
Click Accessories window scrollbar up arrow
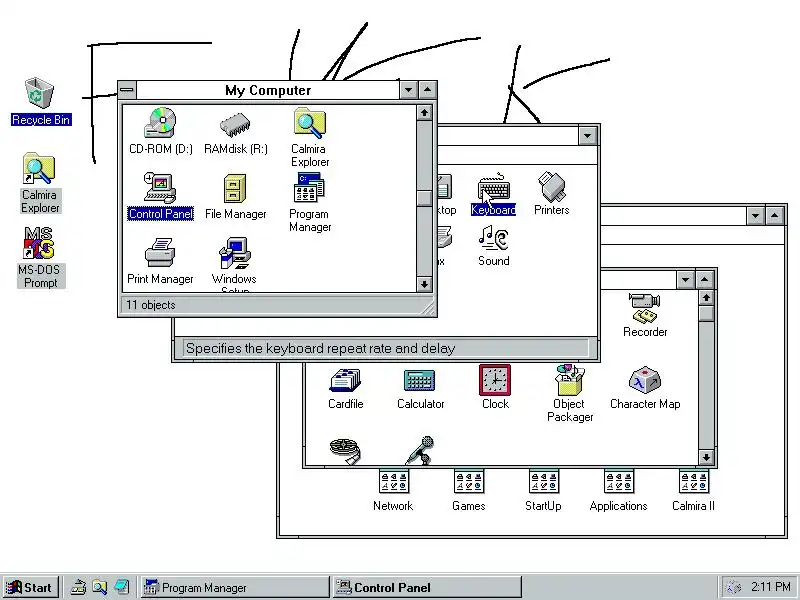[x=706, y=297]
